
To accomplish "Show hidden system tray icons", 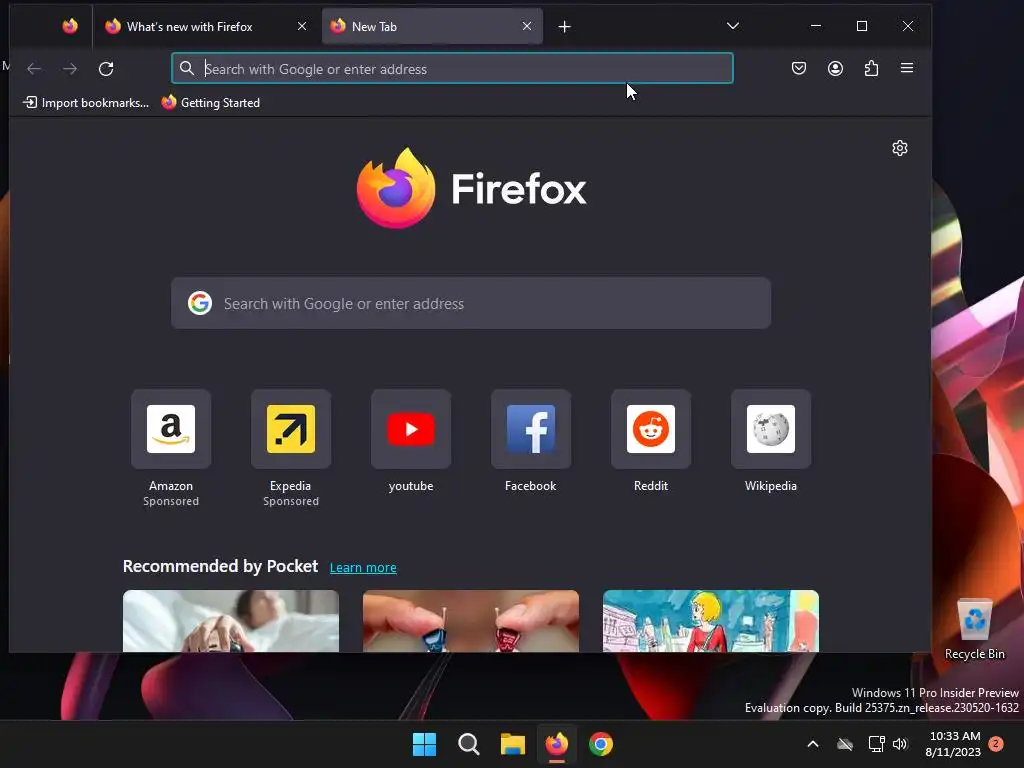I will coord(813,744).
